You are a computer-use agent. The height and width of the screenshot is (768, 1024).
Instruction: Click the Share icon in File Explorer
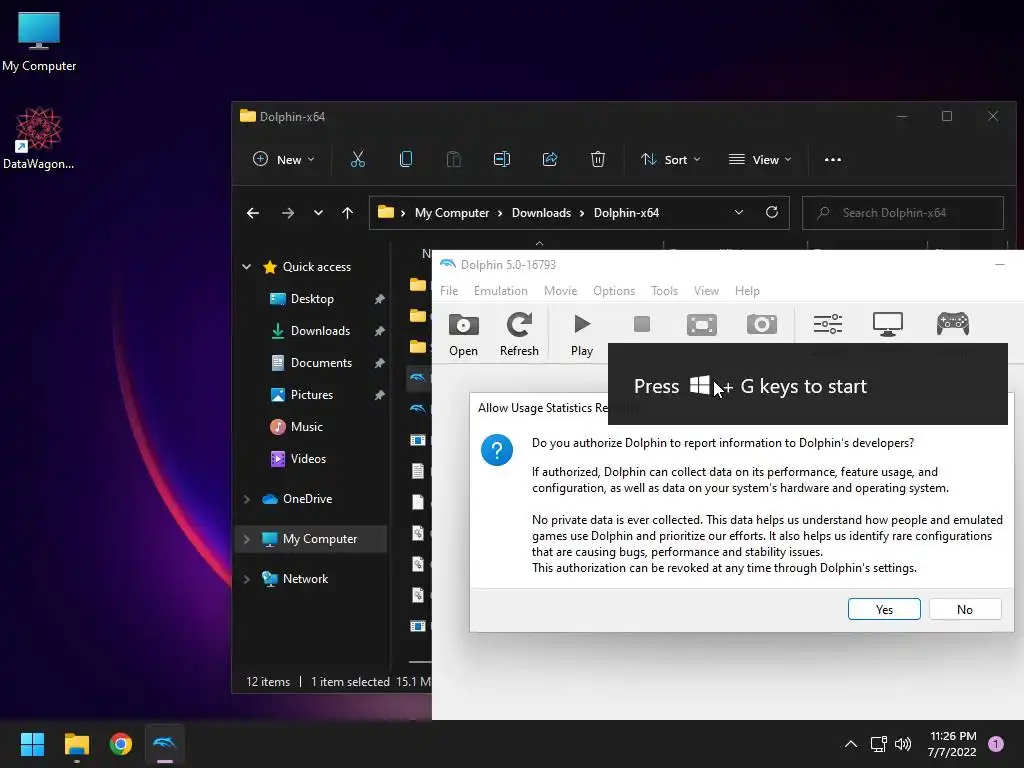(x=550, y=159)
